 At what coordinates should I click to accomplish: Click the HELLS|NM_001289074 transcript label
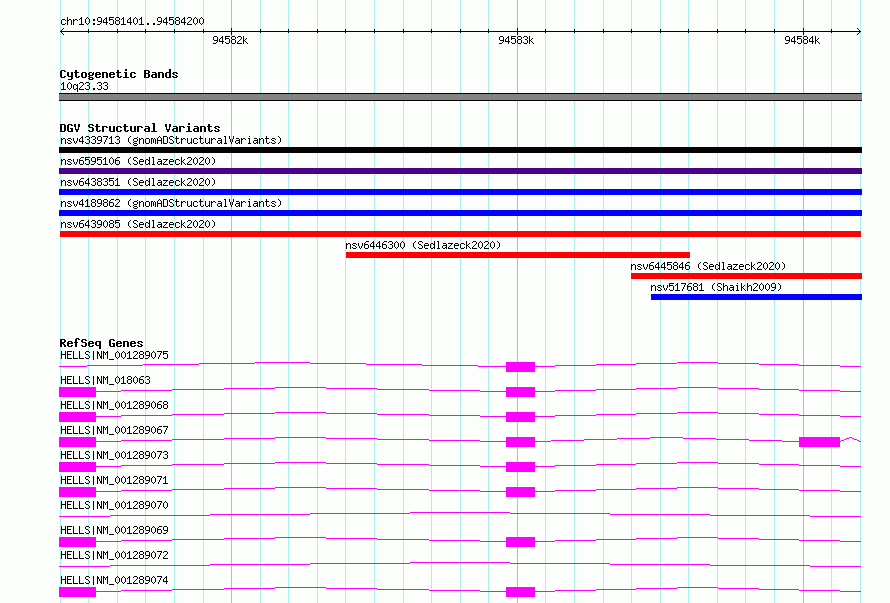click(114, 580)
